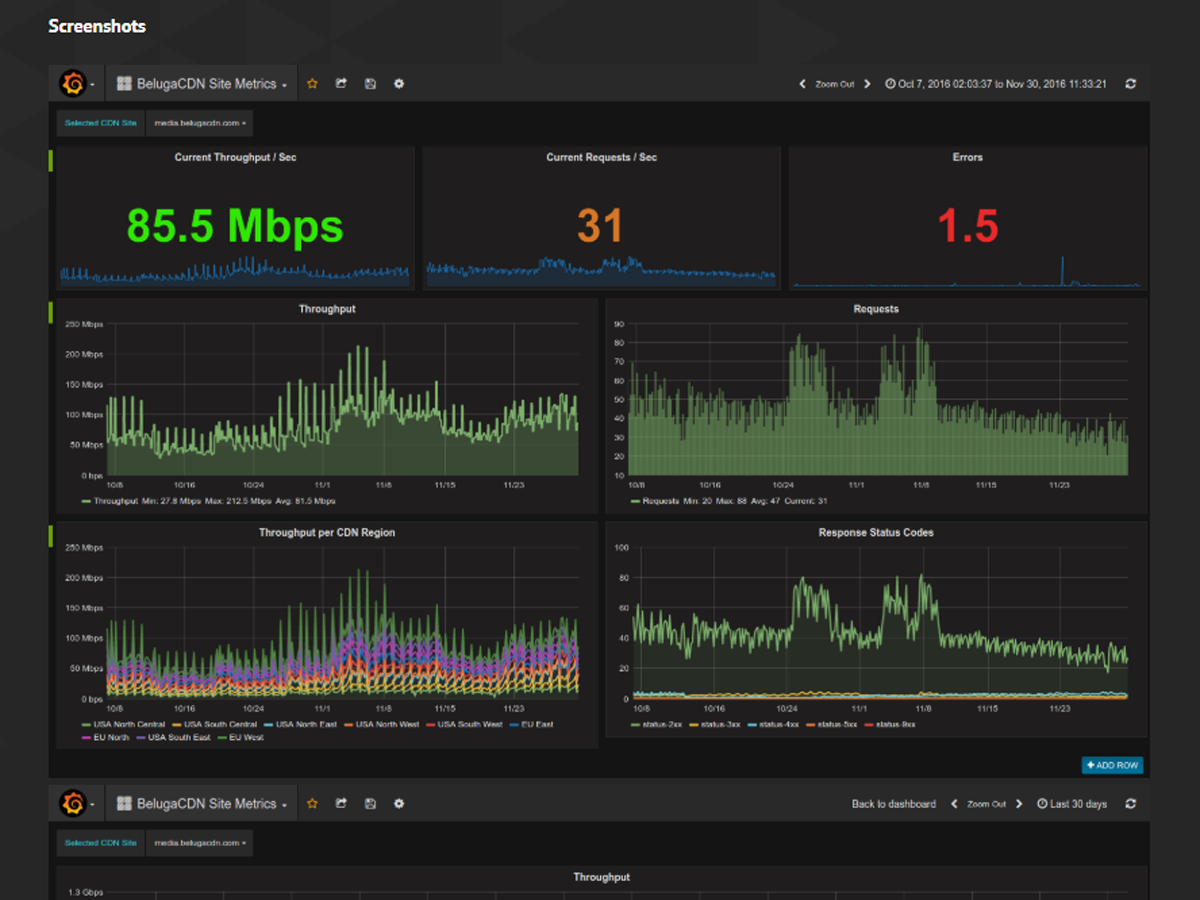Open the Throughput per CDN Region panel title menu
Screen dimensions: 1200x900
(x=326, y=533)
